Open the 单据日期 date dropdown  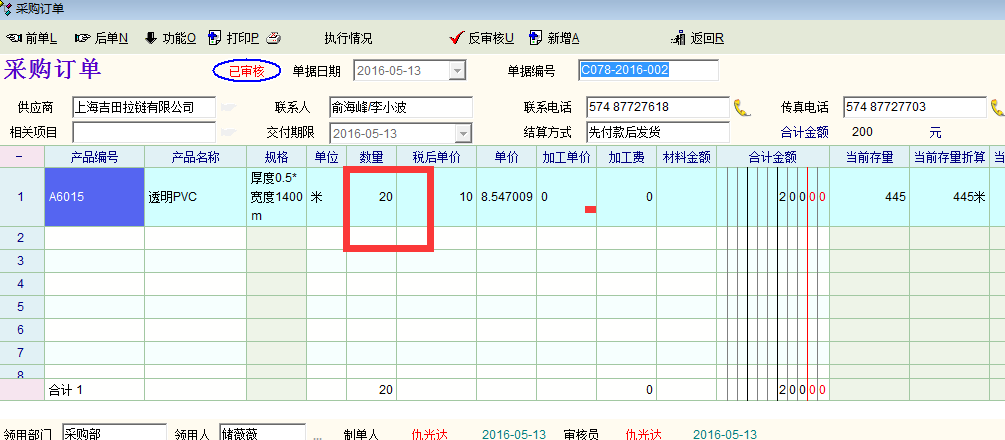457,71
